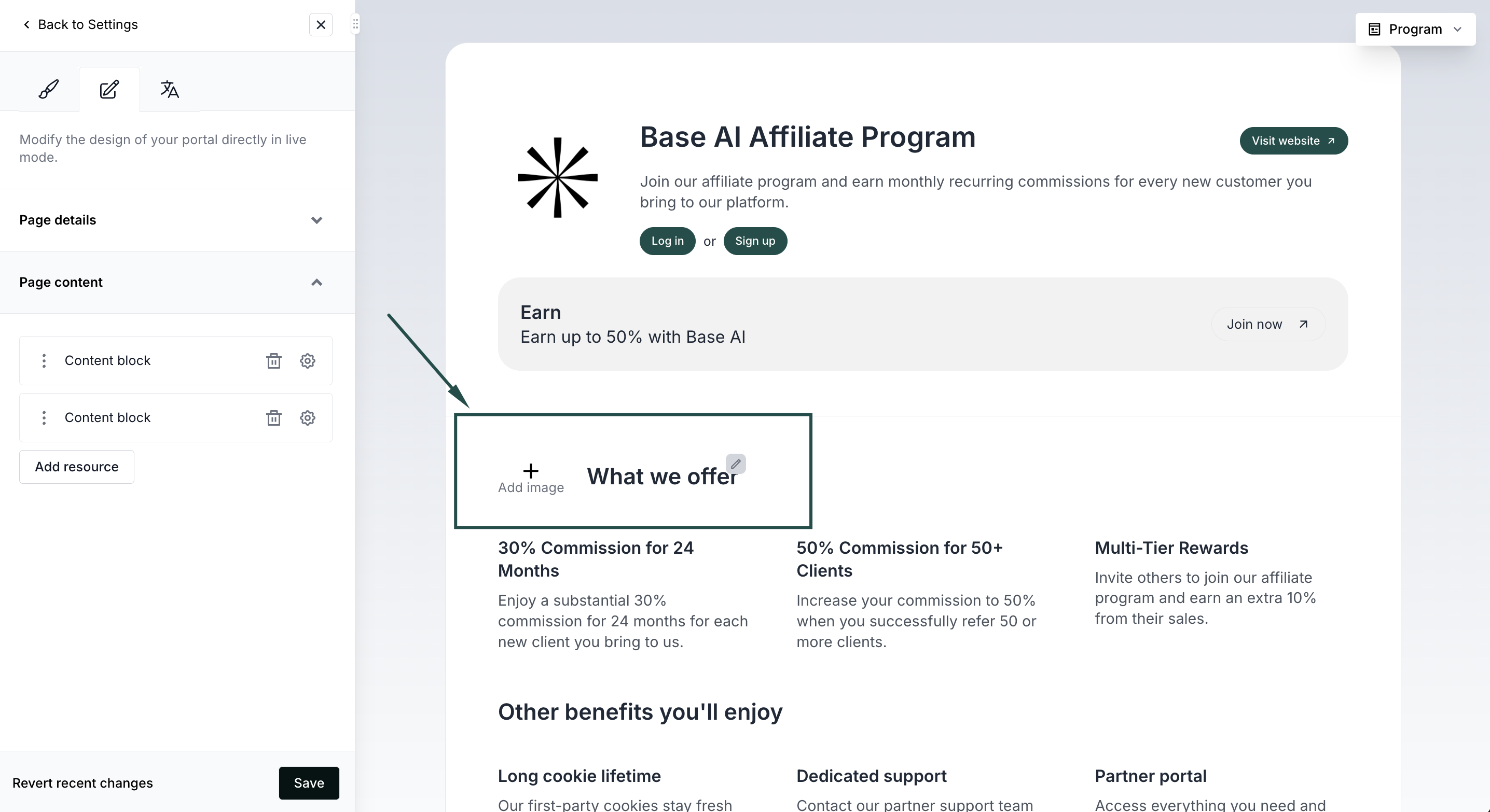
Task: Click the Visit website button
Action: (x=1294, y=141)
